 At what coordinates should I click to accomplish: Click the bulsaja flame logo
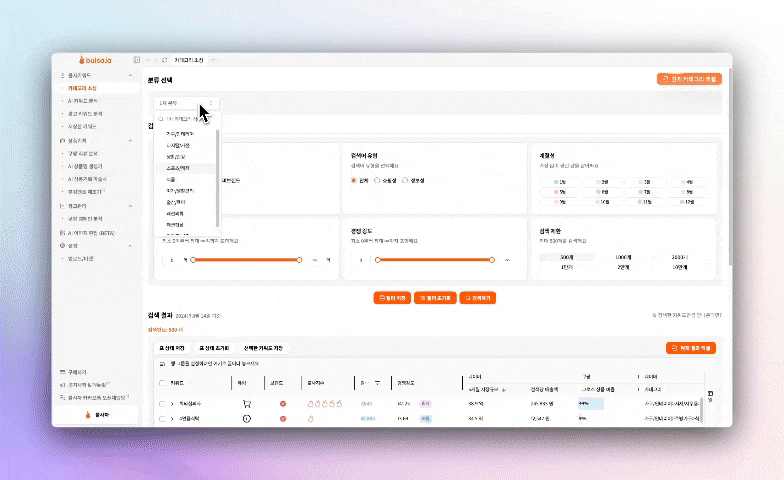(82, 60)
